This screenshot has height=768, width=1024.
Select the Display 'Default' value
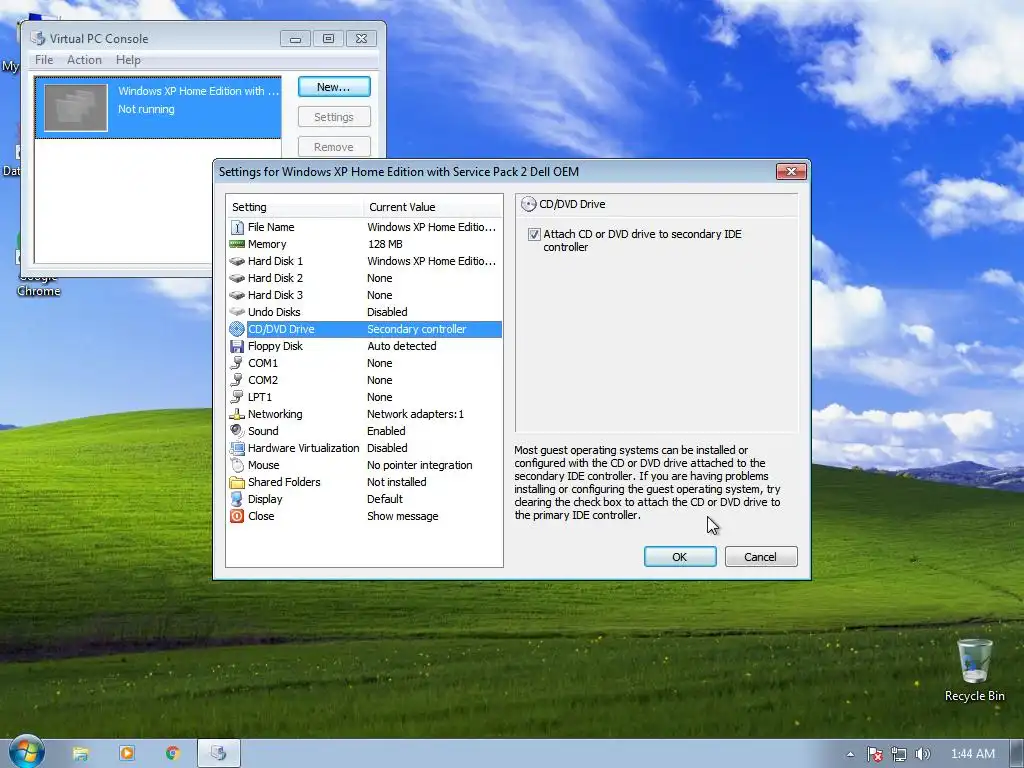385,499
